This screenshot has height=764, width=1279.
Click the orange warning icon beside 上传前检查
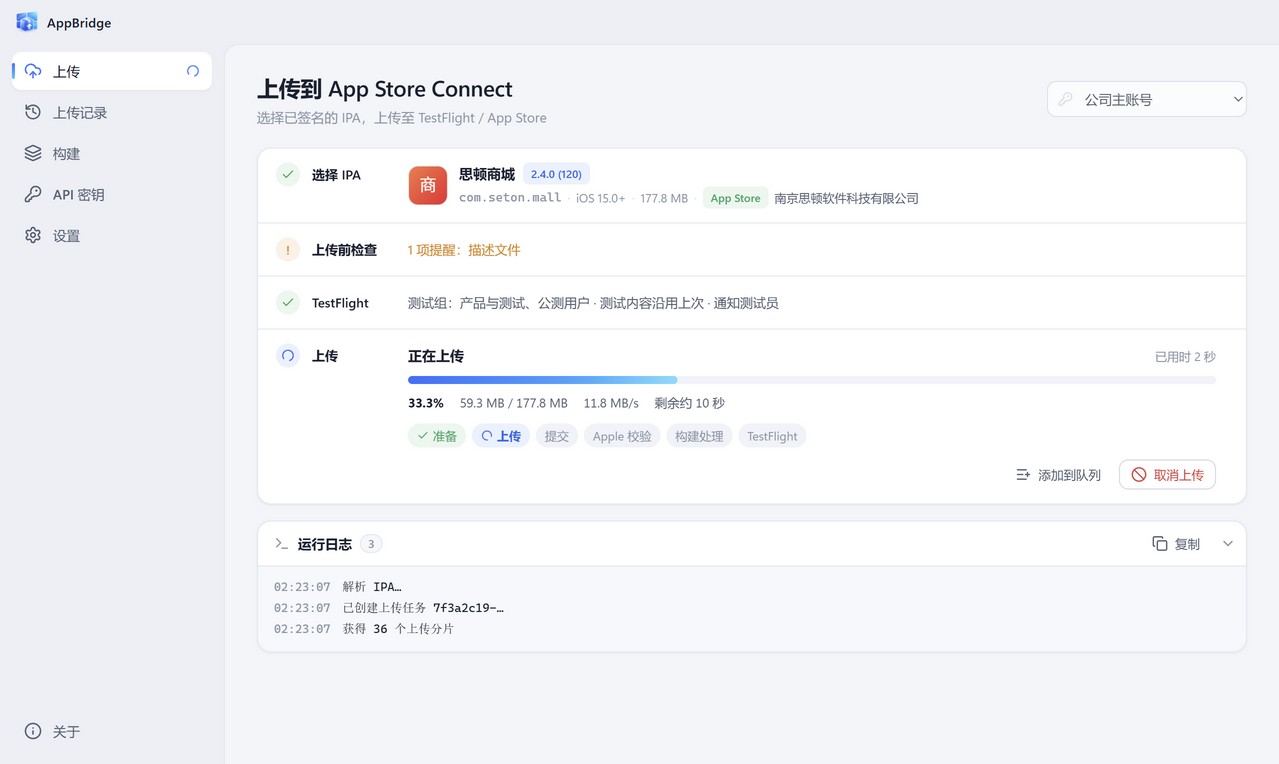[x=288, y=250]
